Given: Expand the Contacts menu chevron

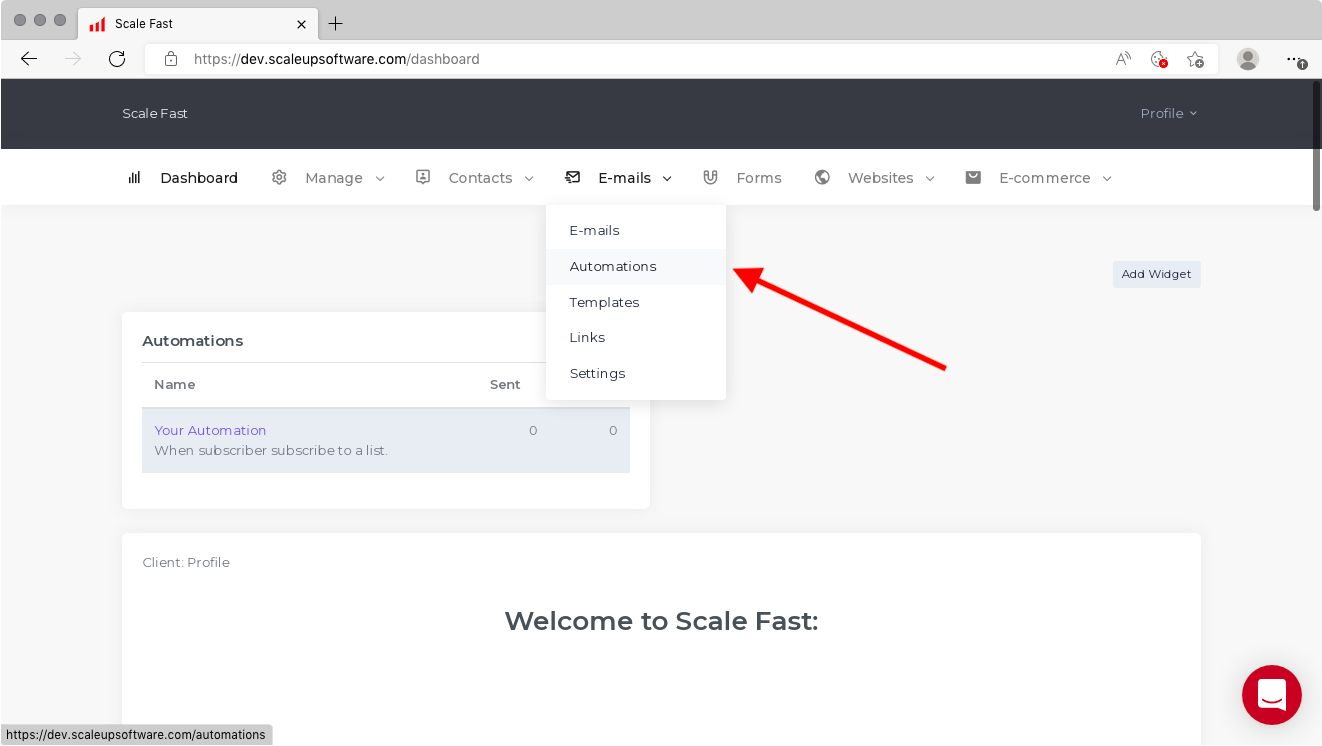Looking at the screenshot, I should (x=529, y=179).
